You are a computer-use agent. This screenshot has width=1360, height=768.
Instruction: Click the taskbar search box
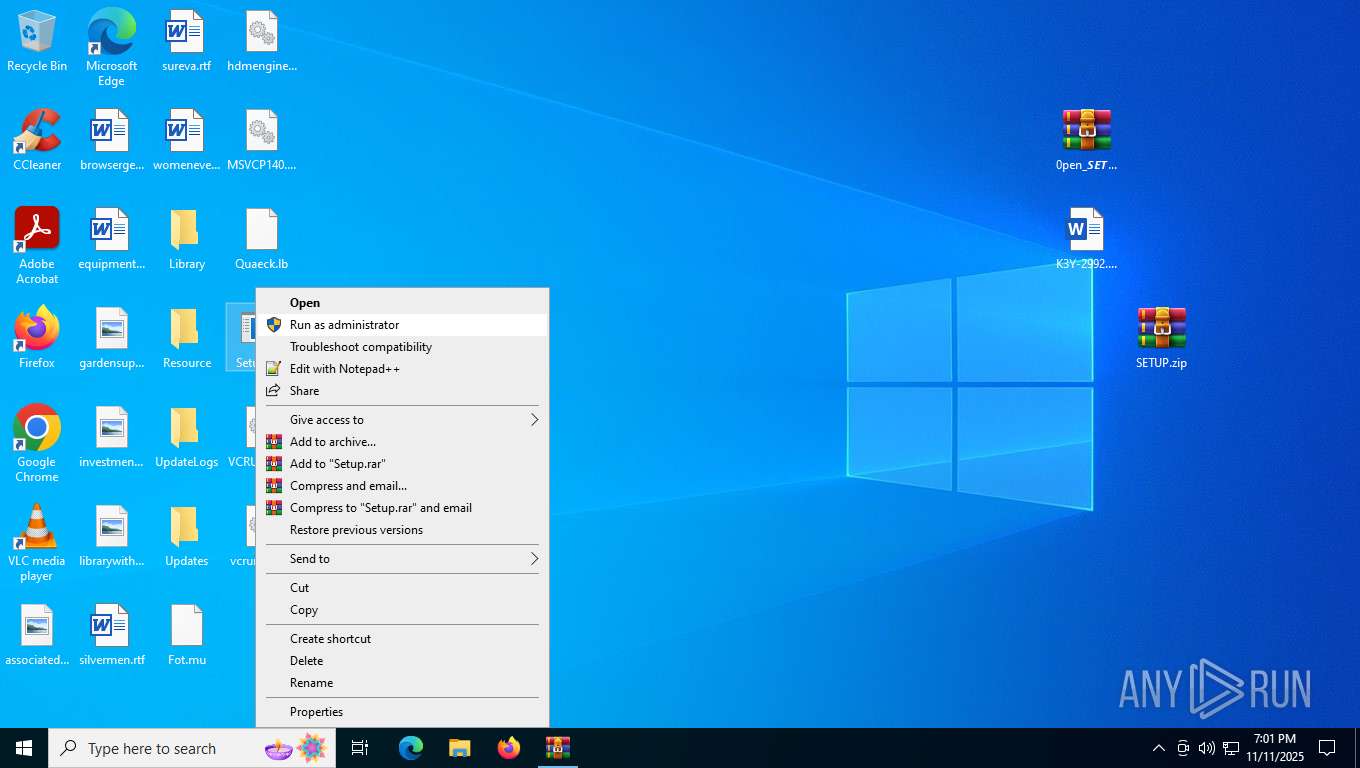[192, 748]
